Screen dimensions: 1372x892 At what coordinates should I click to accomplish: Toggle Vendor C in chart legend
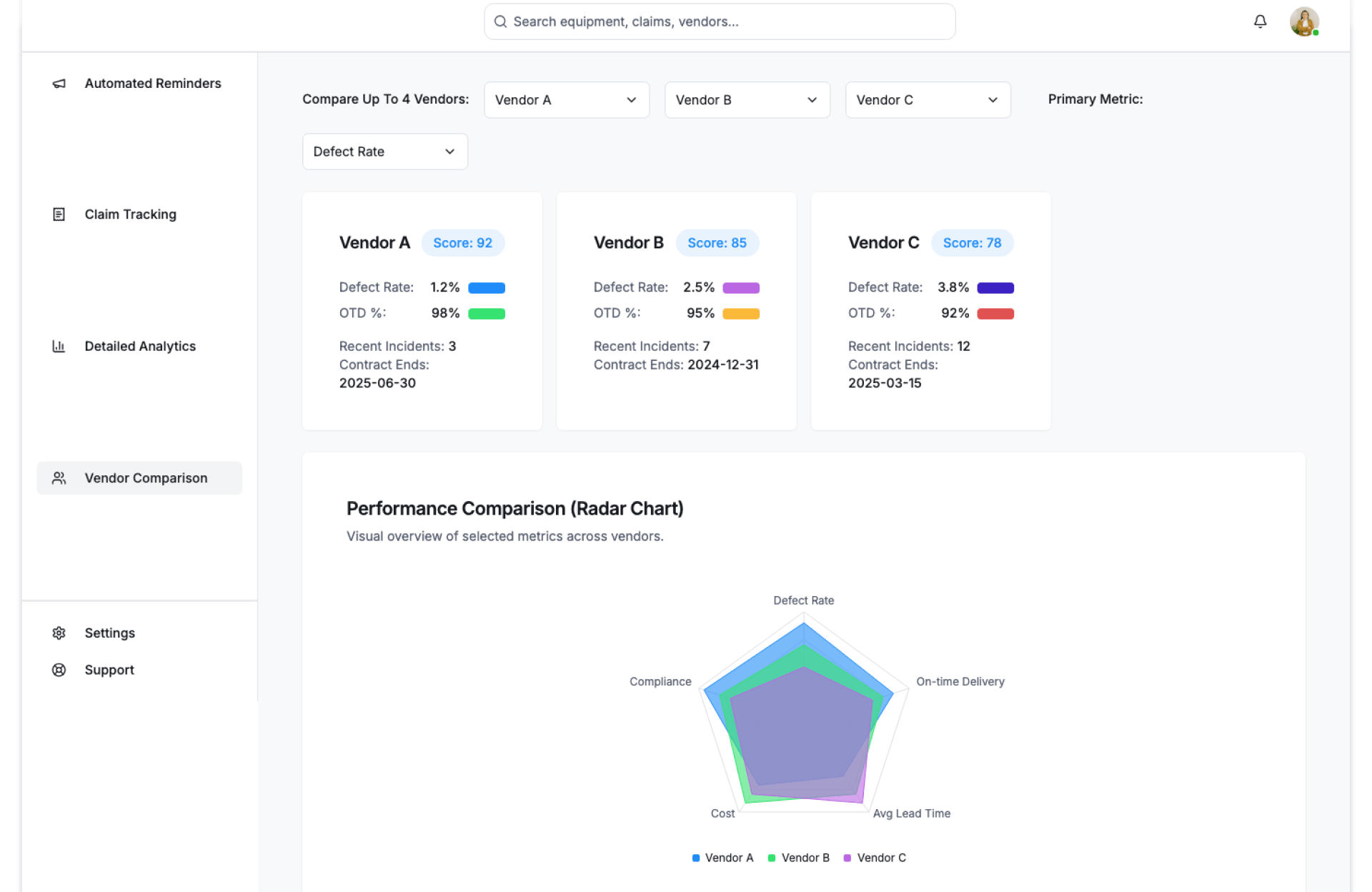875,858
